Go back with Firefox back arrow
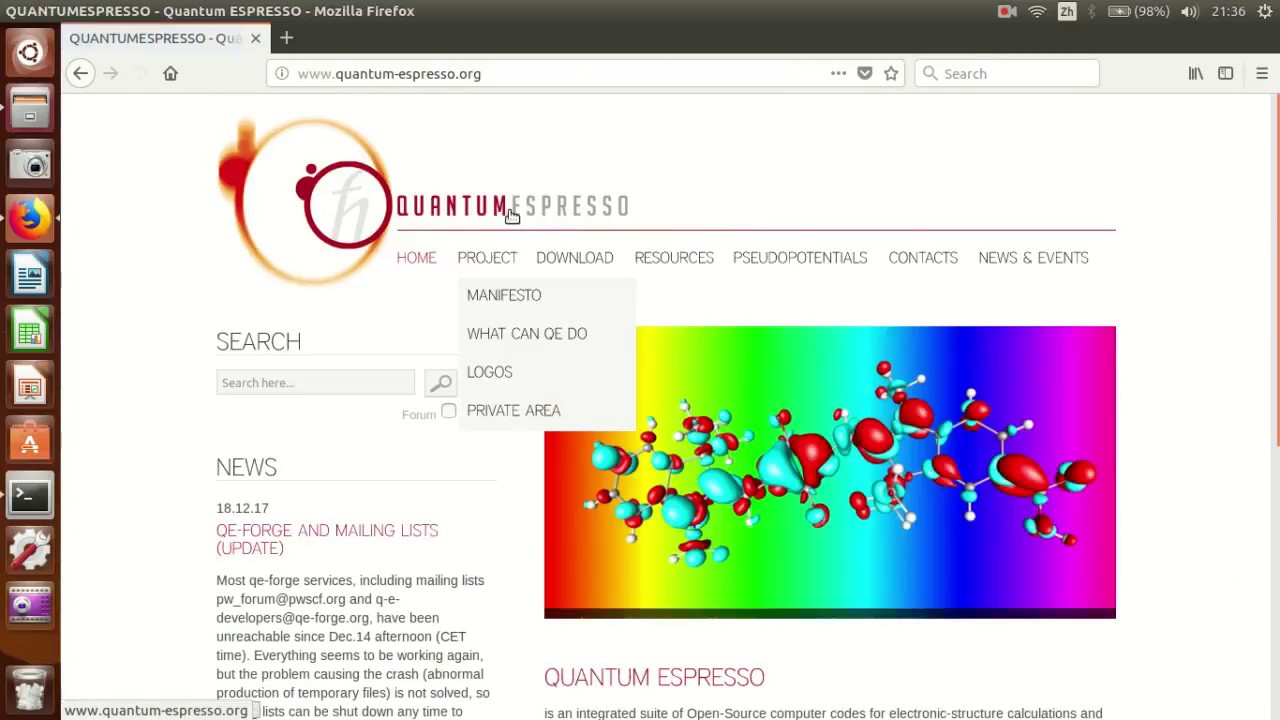Screen dimensions: 1280x720 (80, 73)
